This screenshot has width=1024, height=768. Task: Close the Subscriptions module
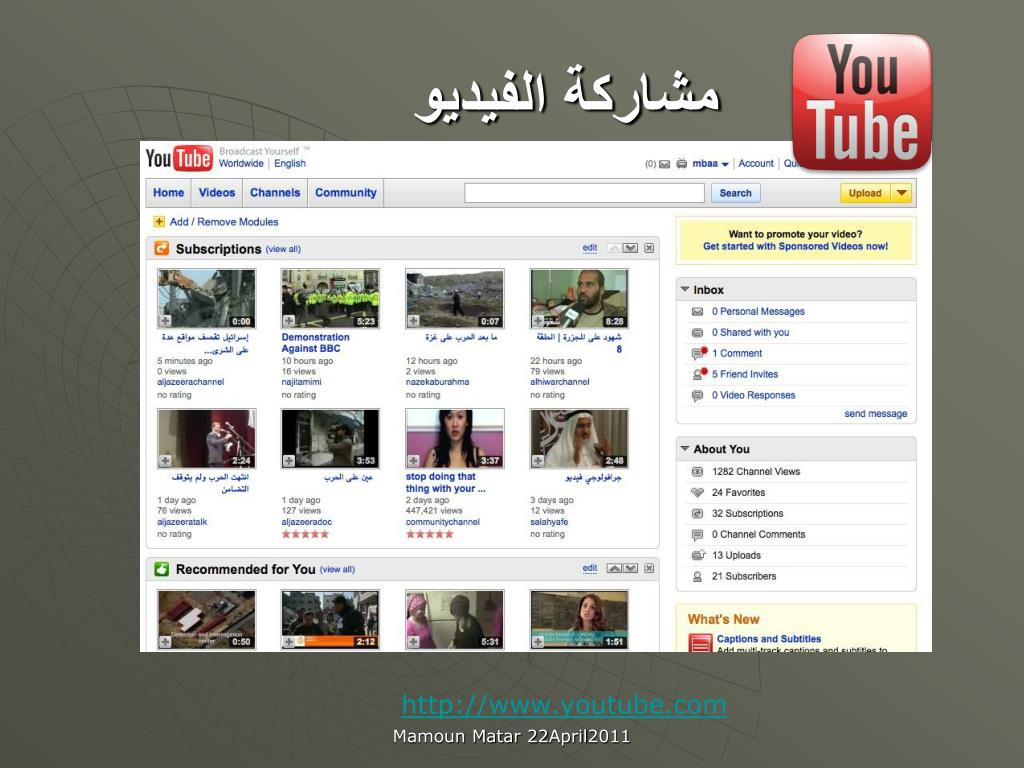point(649,248)
